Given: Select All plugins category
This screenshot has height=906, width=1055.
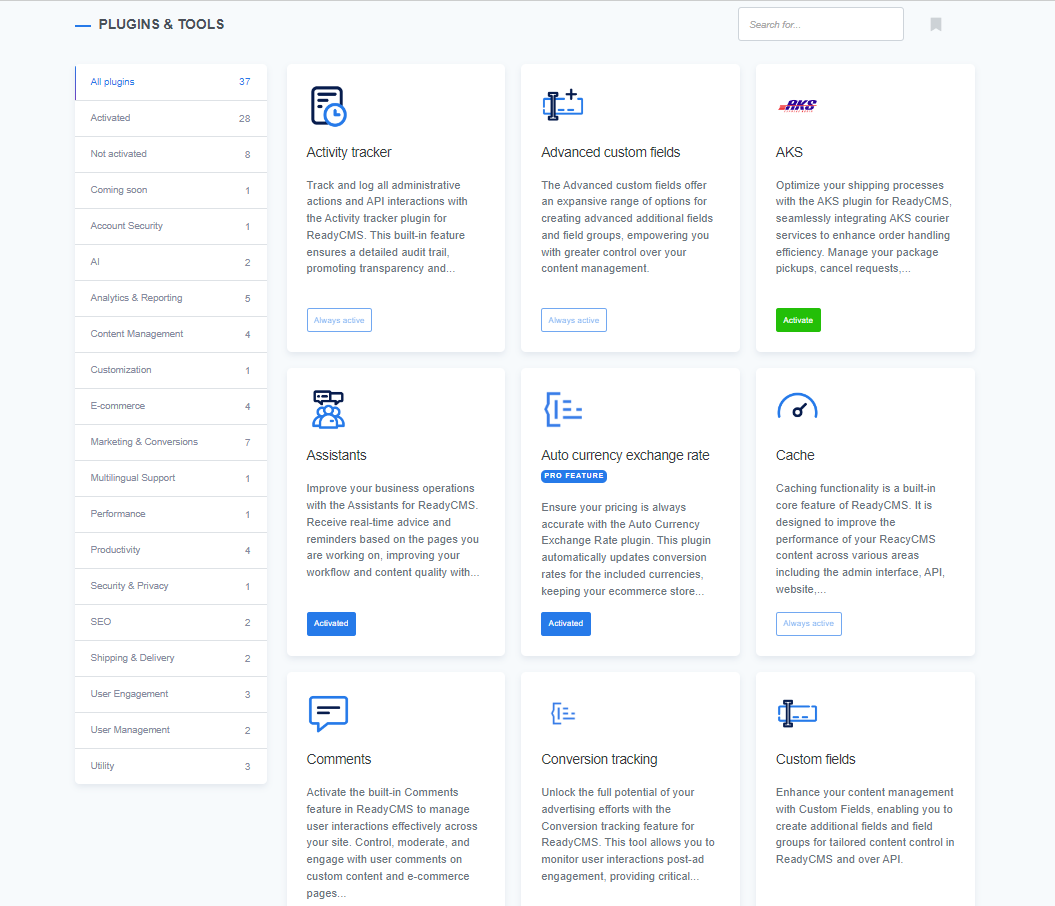Looking at the screenshot, I should point(171,82).
